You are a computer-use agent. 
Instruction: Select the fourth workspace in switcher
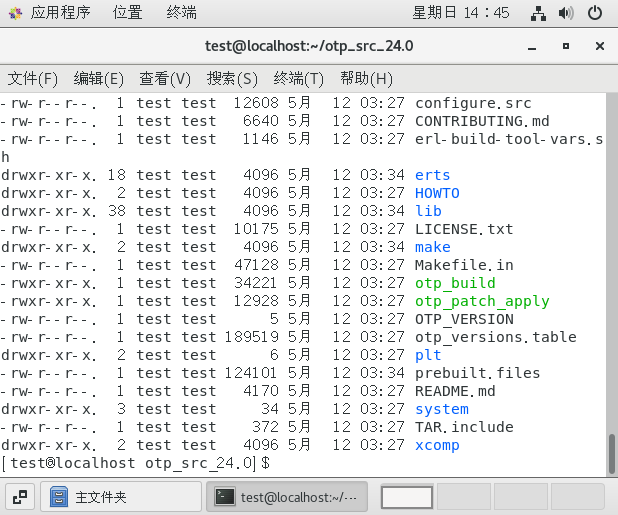[577, 497]
